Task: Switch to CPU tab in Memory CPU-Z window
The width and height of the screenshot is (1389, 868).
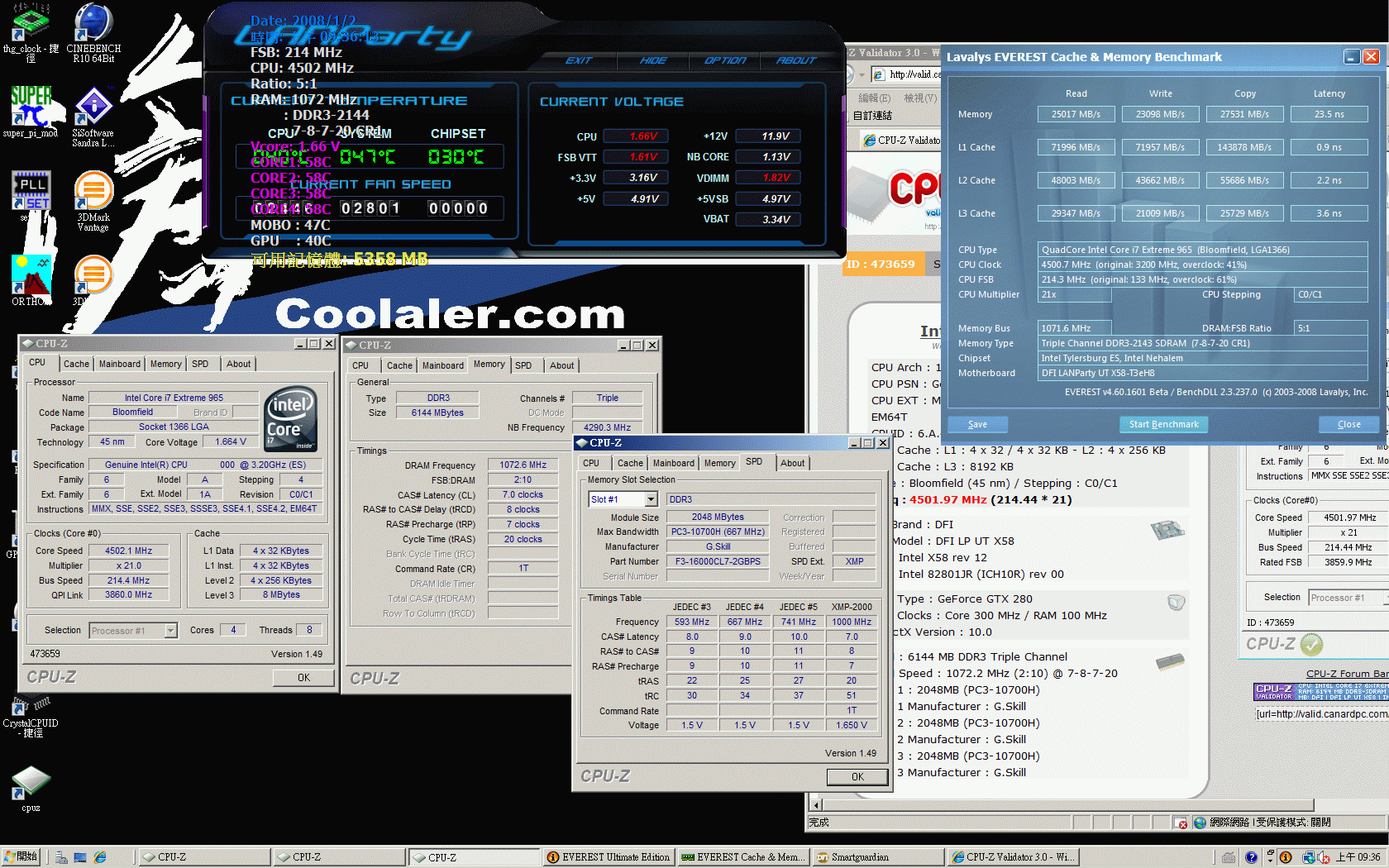Action: point(360,365)
